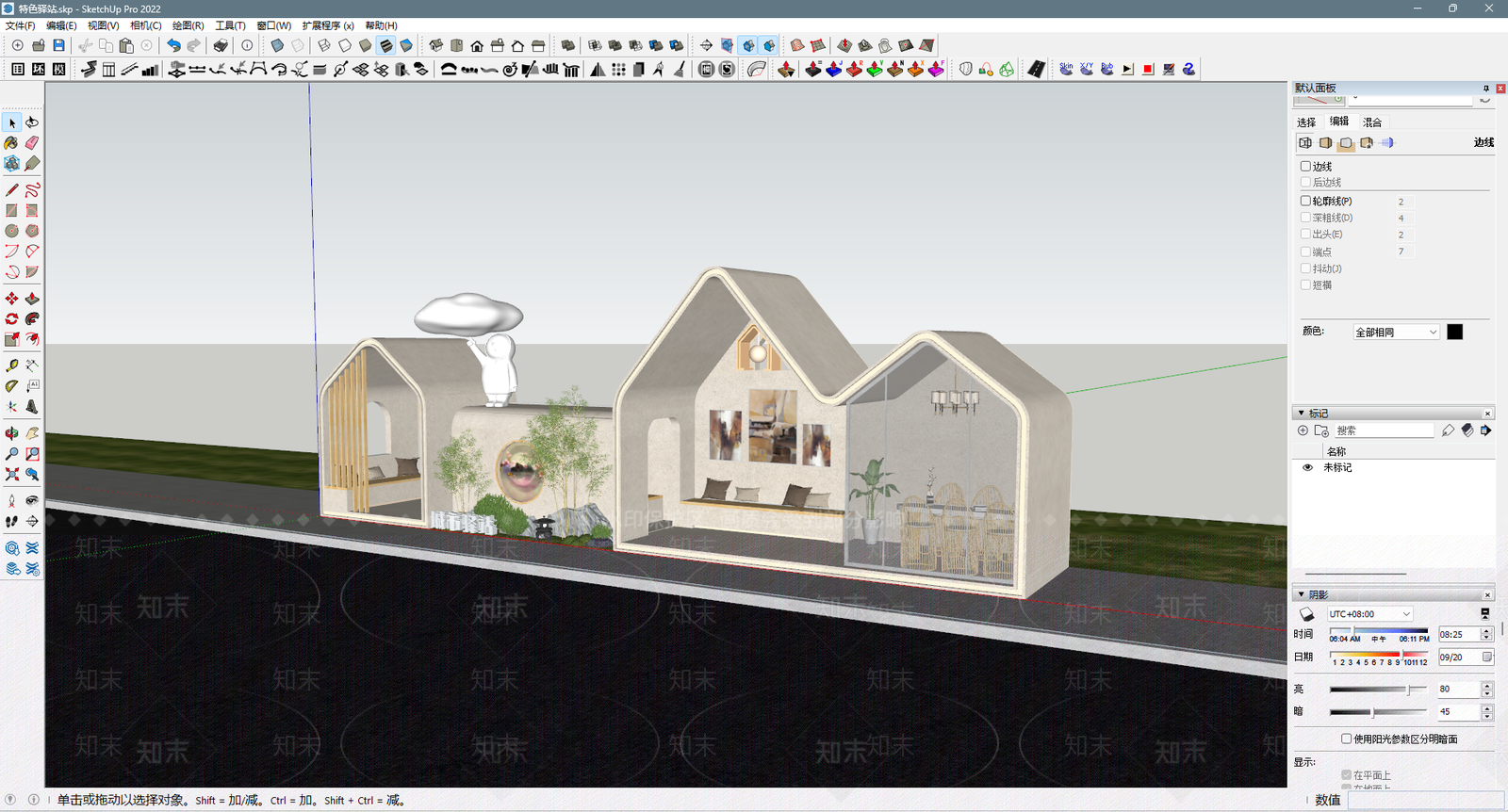Open Model Info from the toolbar
The width and height of the screenshot is (1508, 812).
click(x=247, y=45)
